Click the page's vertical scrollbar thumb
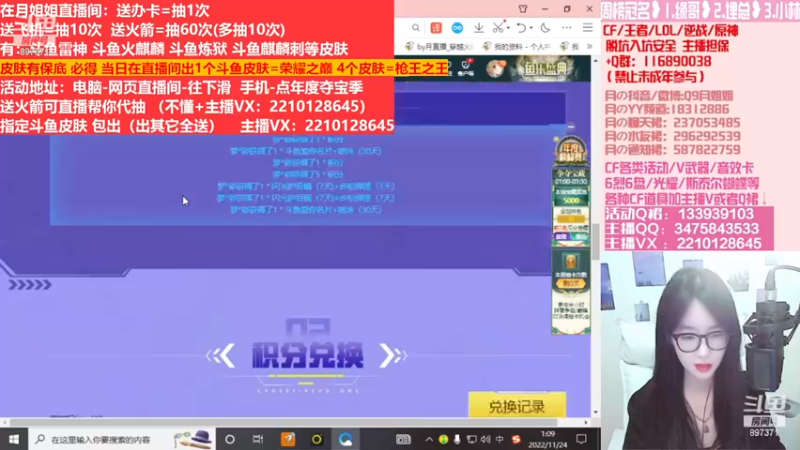The height and width of the screenshot is (450, 800). coord(595,241)
